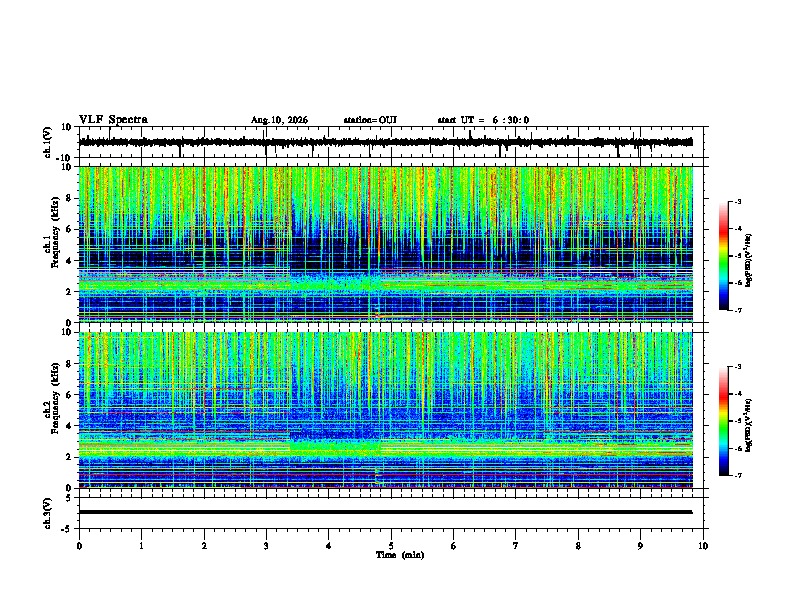792x612 pixels.
Task: Click the ch.2 spectrogram panel
Action: point(391,410)
